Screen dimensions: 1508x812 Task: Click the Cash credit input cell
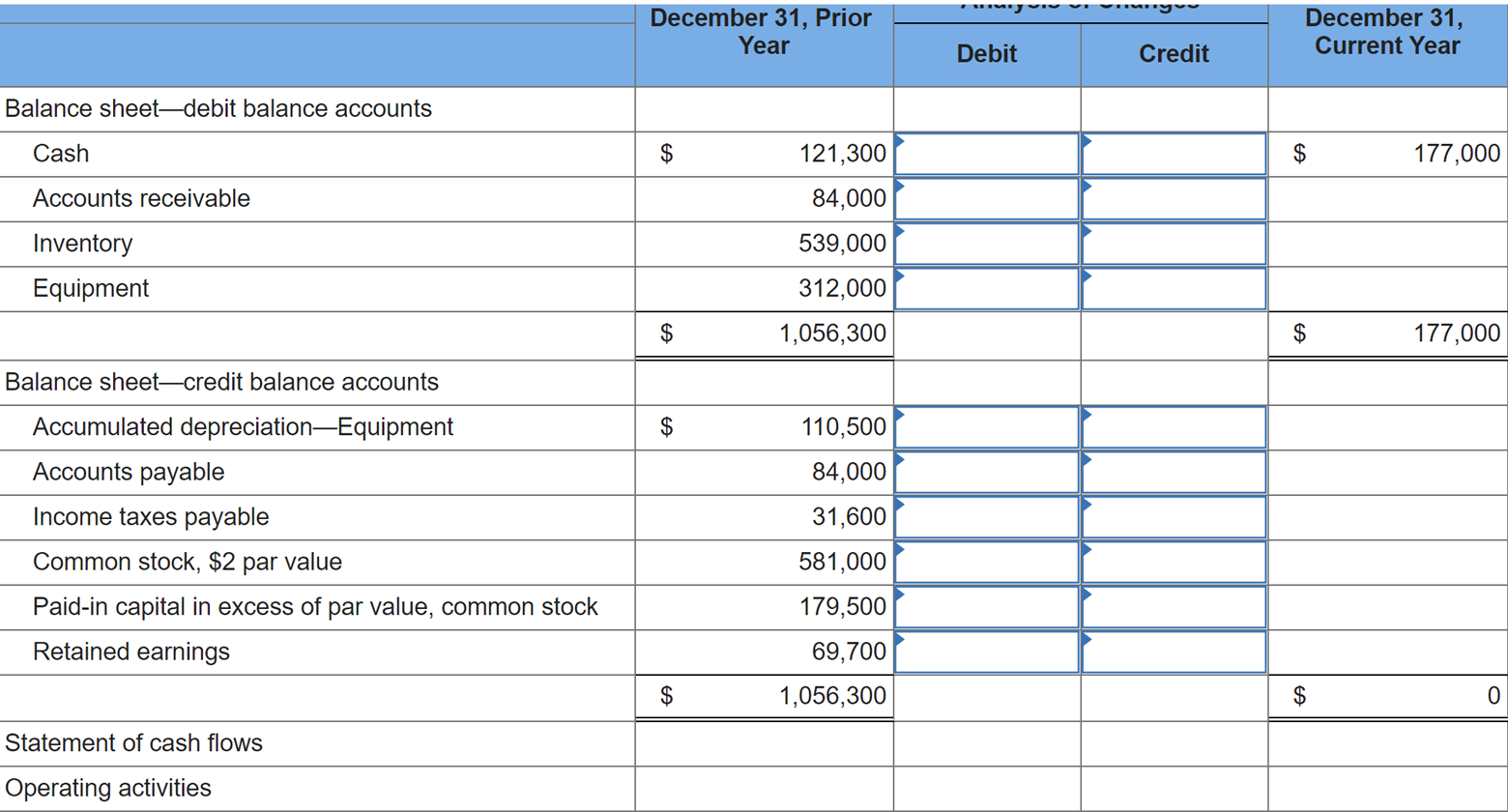pos(1174,153)
